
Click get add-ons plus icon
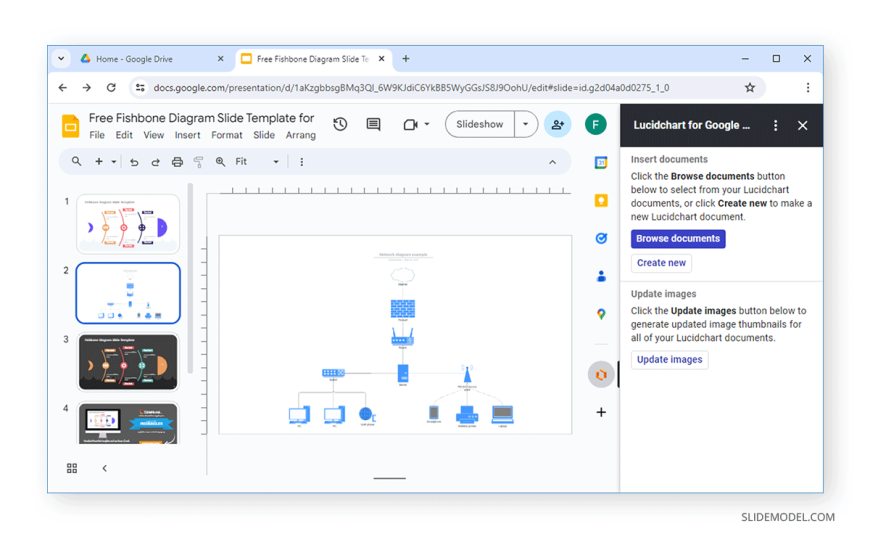[x=601, y=412]
